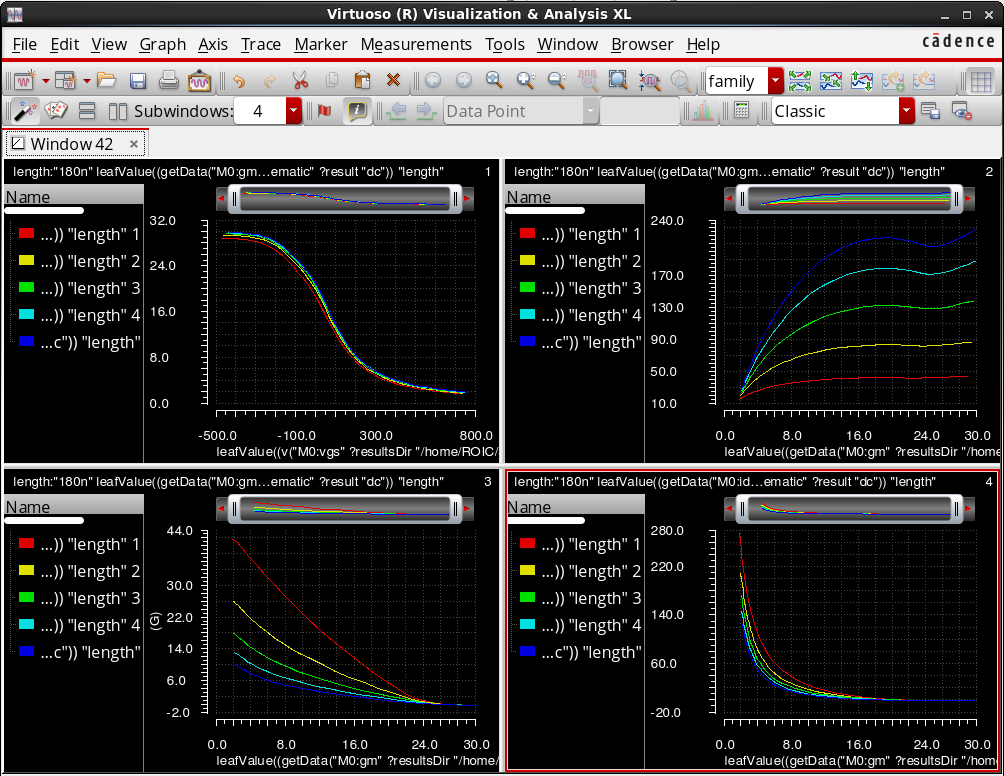Click the Undo arrow icon
The image size is (1004, 776).
pos(238,81)
